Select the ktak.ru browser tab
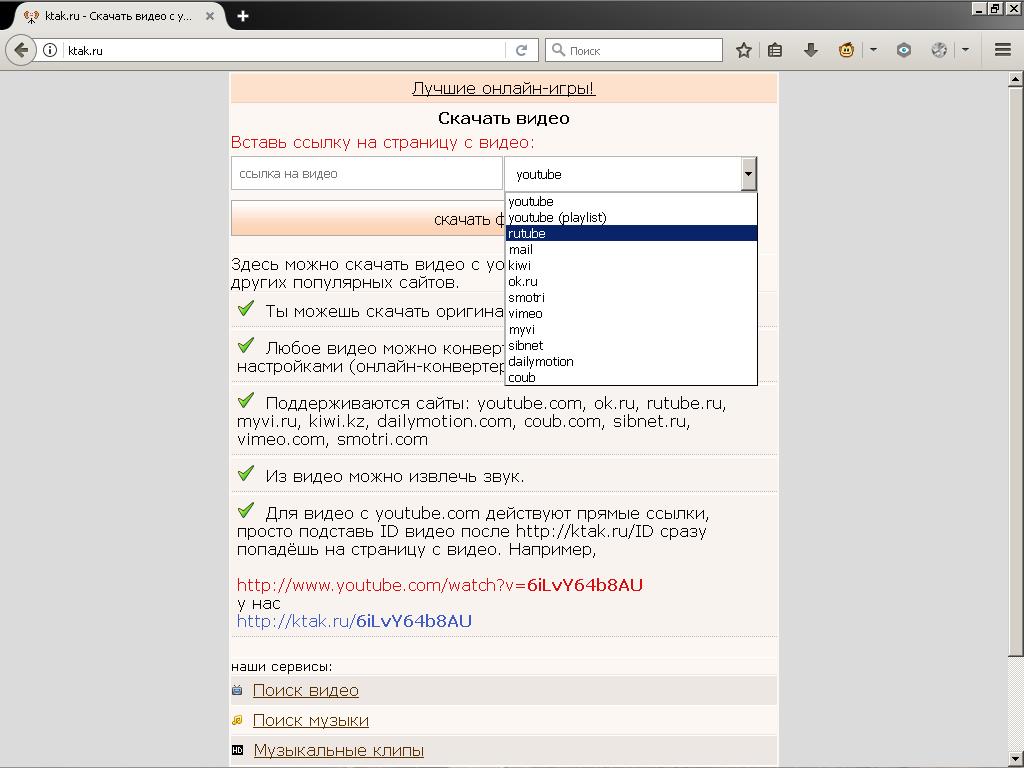Screen dimensions: 1024x768 (116, 16)
